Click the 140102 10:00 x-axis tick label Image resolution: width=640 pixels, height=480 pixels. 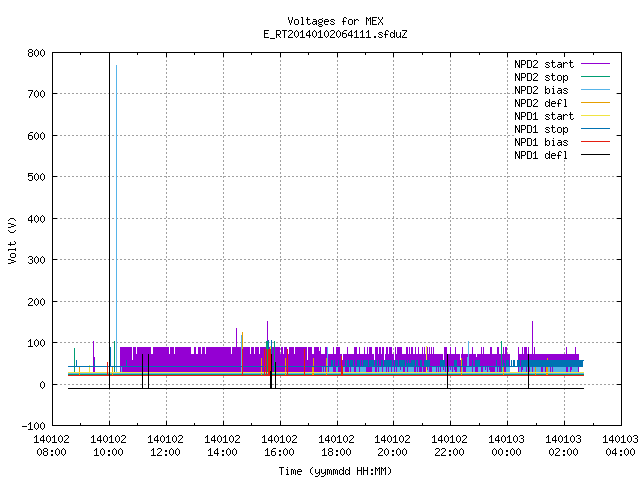point(109,446)
